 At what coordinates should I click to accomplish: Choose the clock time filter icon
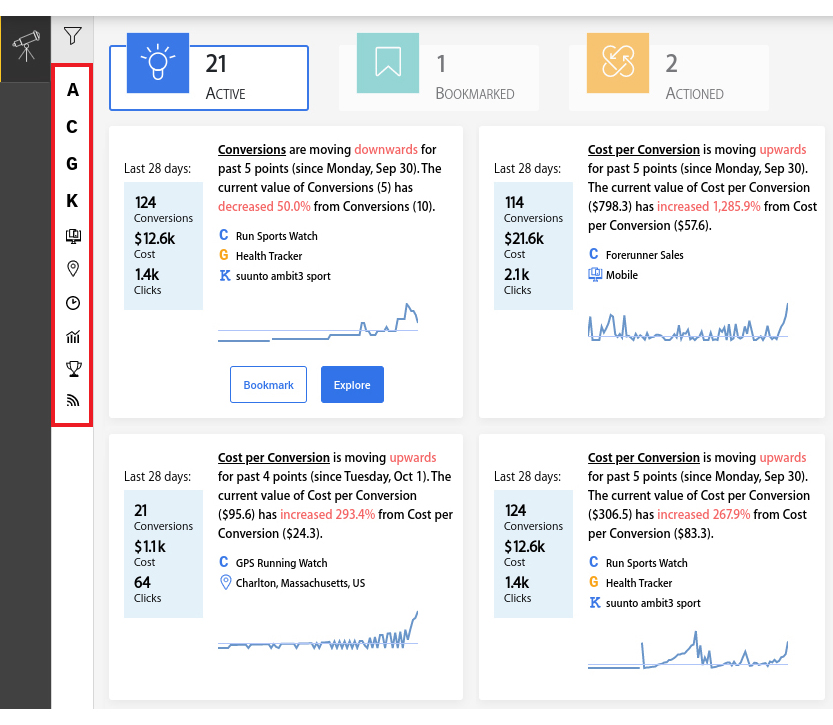pyautogui.click(x=73, y=303)
